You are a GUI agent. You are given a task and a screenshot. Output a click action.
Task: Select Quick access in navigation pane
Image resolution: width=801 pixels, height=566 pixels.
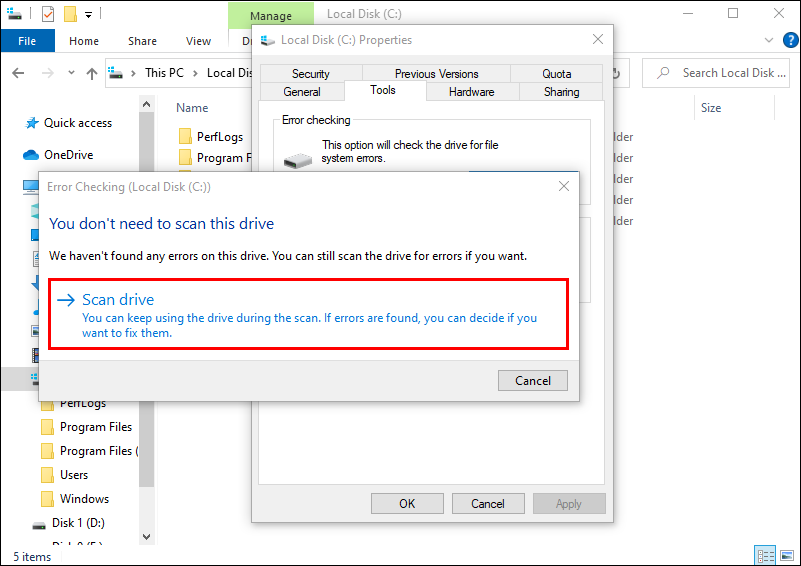tap(78, 123)
